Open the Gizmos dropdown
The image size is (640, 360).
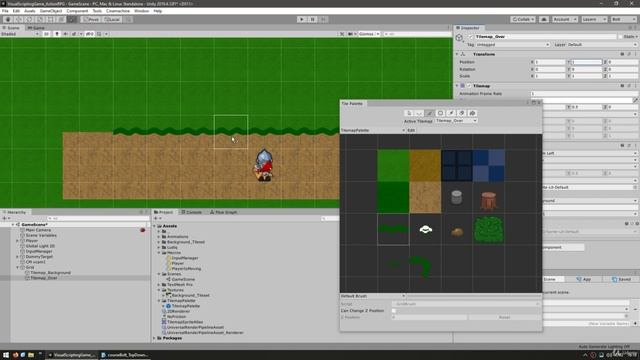pyautogui.click(x=369, y=34)
